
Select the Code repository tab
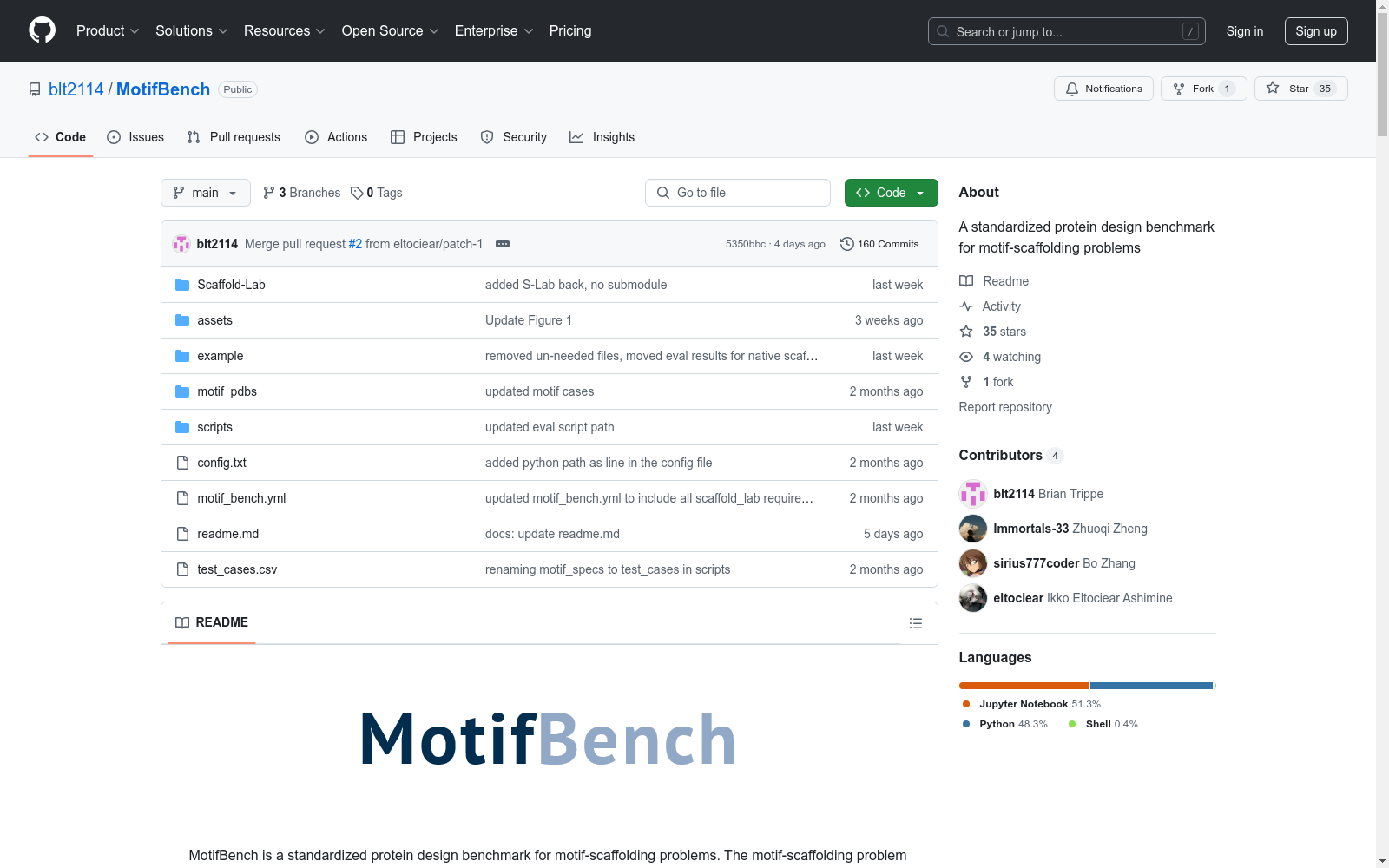[x=61, y=137]
